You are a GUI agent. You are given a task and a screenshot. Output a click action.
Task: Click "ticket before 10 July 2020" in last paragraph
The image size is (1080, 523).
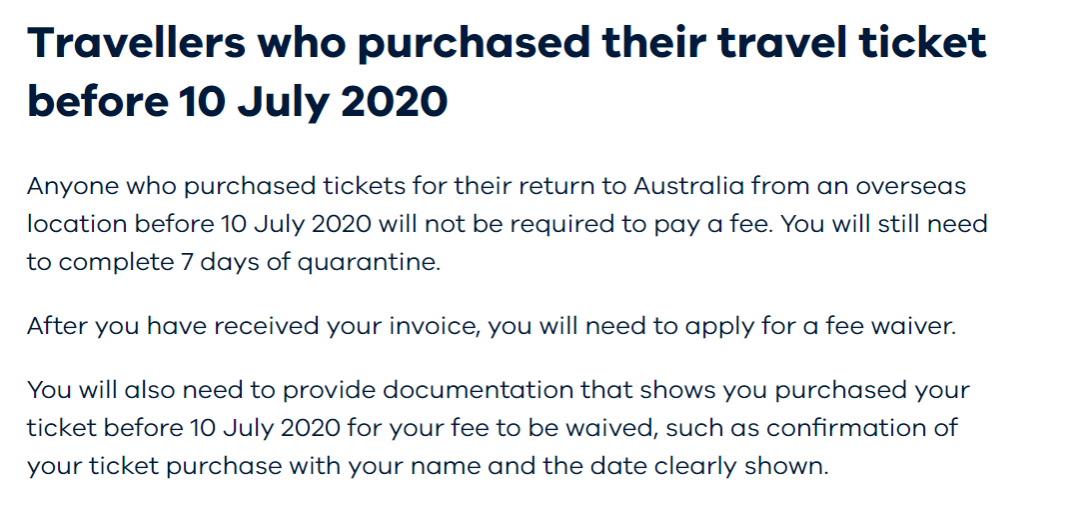click(184, 428)
